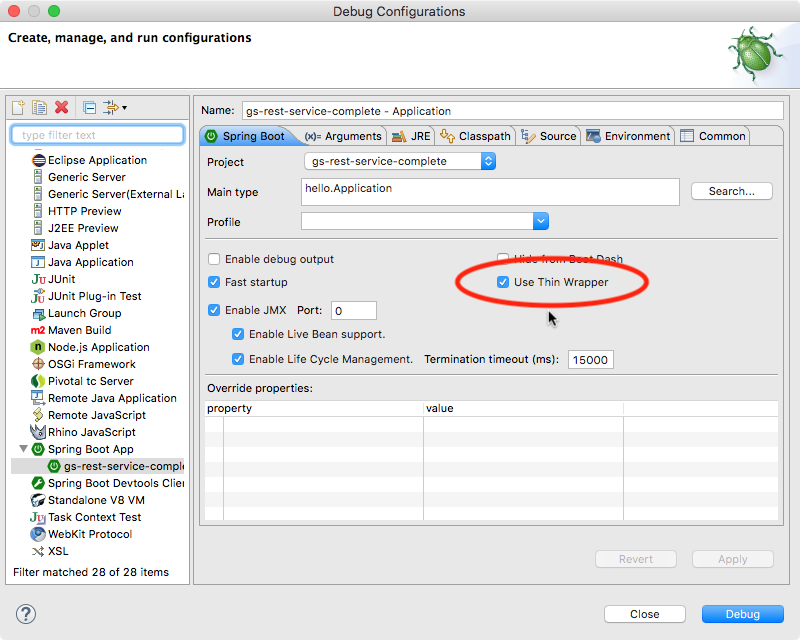The height and width of the screenshot is (640, 800).
Task: Switch to the JRE tab
Action: coord(411,136)
